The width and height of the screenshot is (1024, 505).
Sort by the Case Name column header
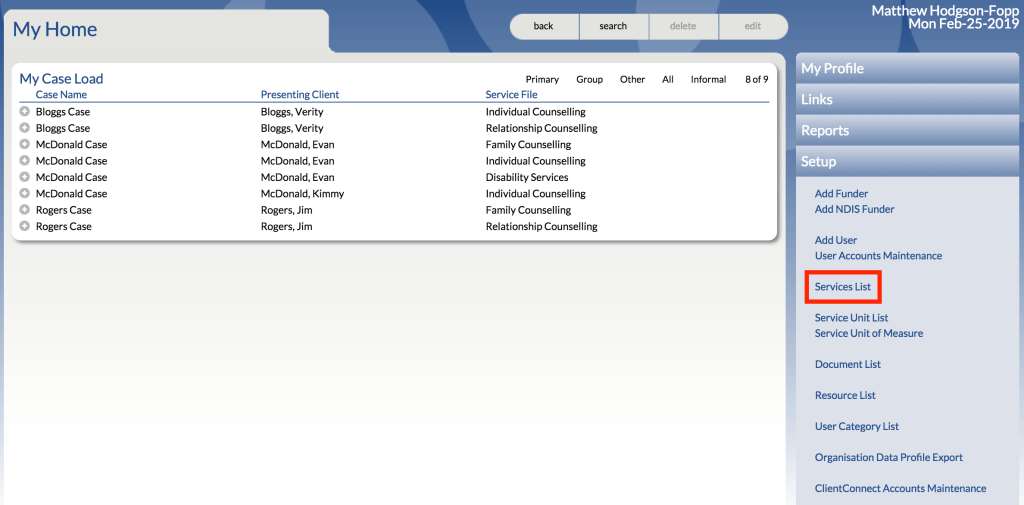tap(61, 95)
